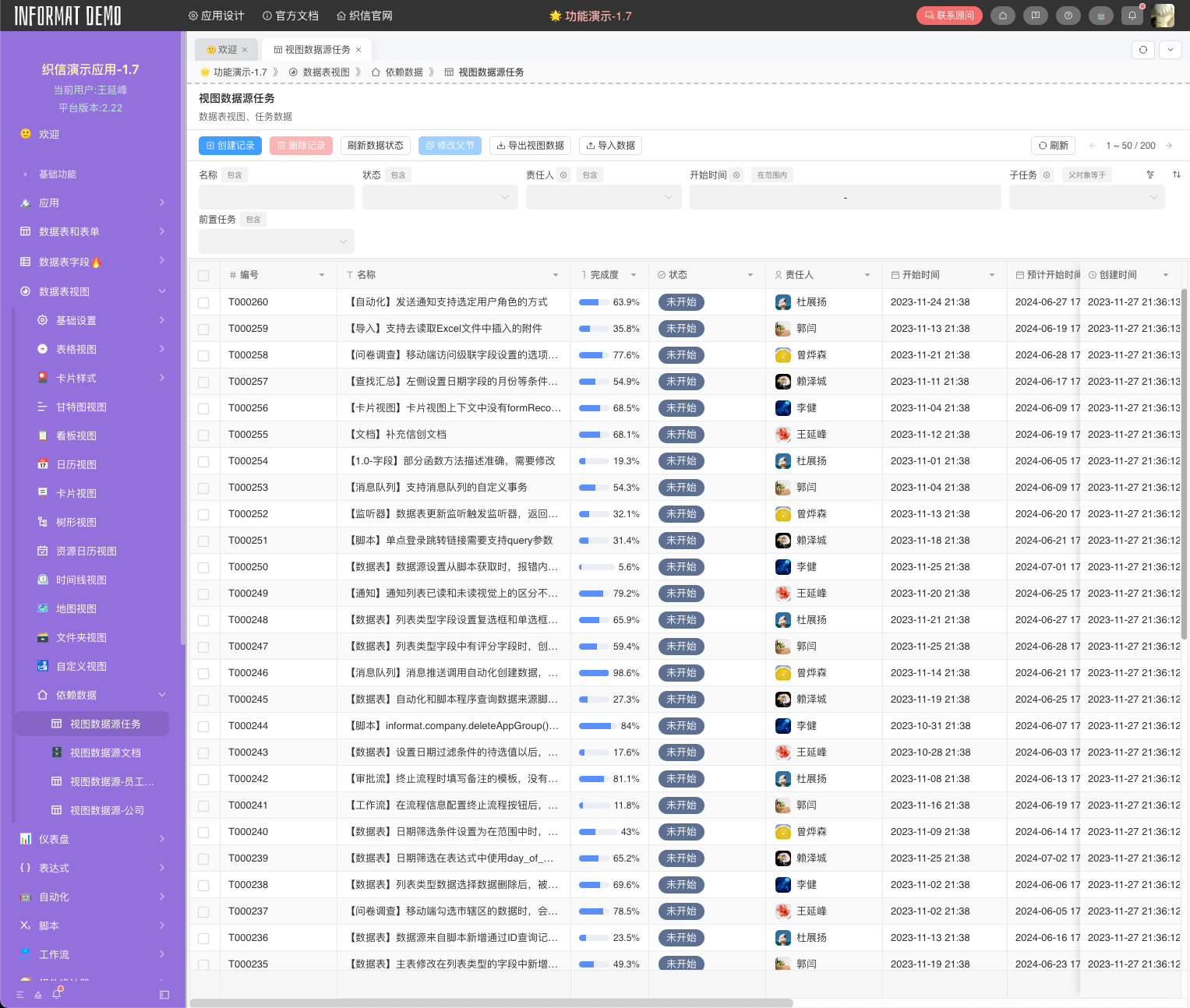Check the select-all checkbox in table header
The image size is (1190, 1008).
pos(203,275)
